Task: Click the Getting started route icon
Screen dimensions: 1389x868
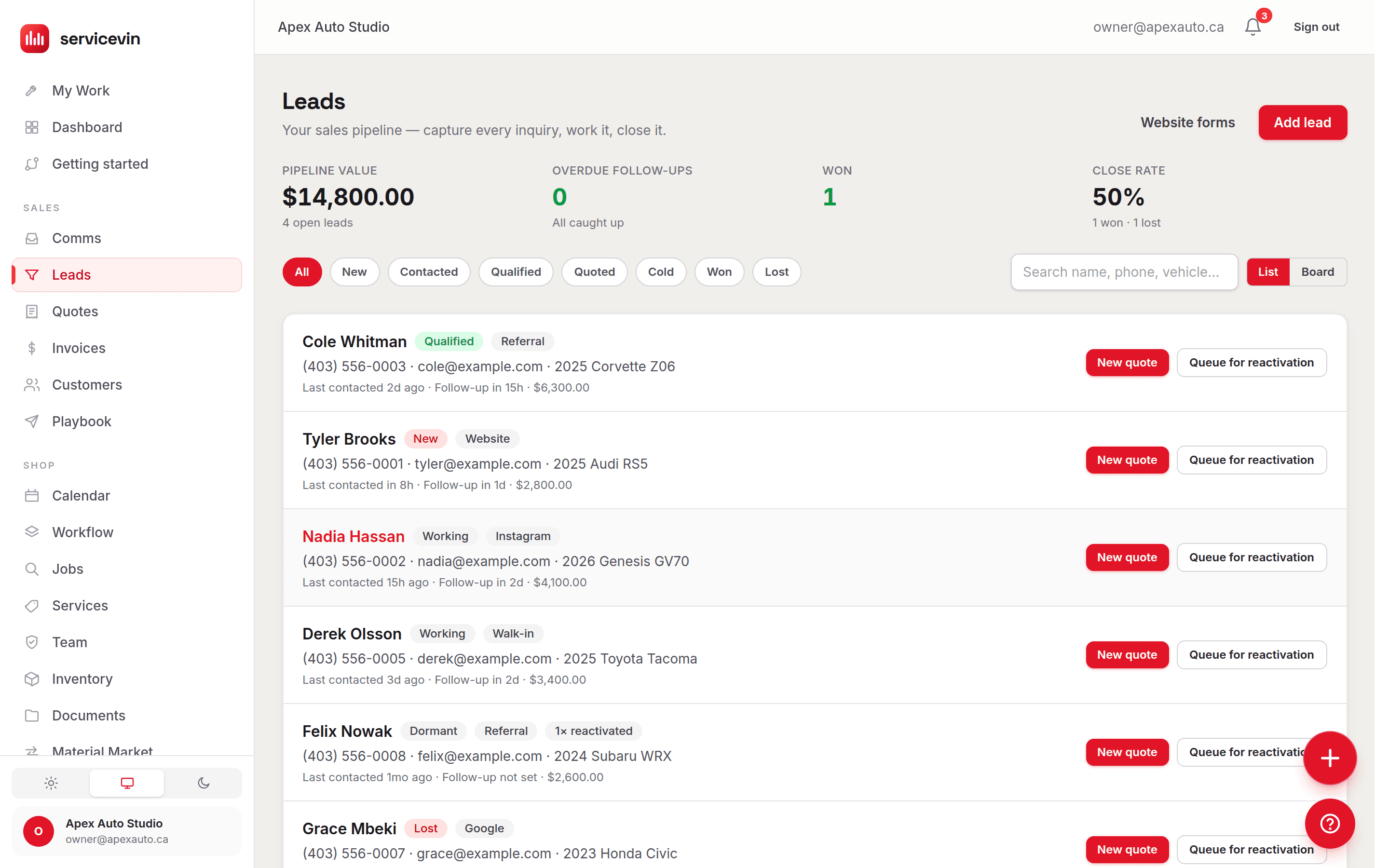Action: [31, 164]
